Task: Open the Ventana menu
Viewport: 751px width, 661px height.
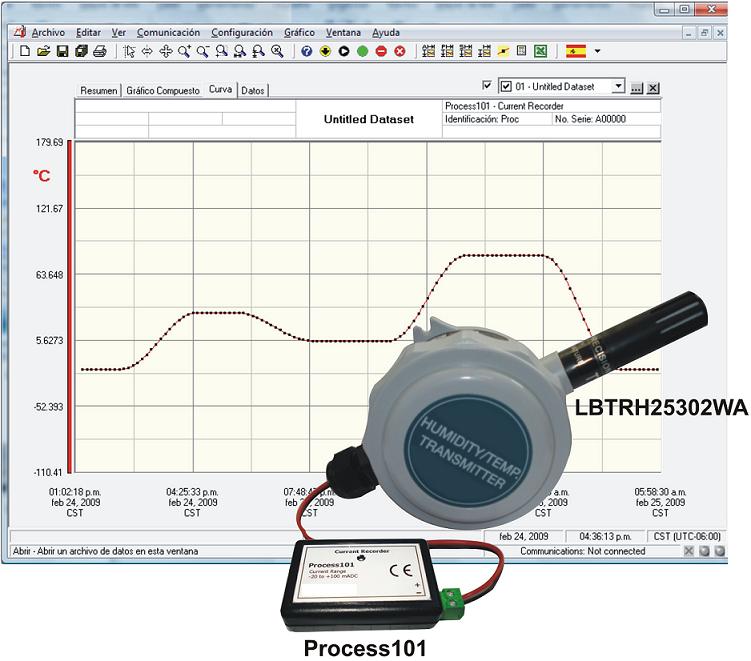Action: point(343,33)
